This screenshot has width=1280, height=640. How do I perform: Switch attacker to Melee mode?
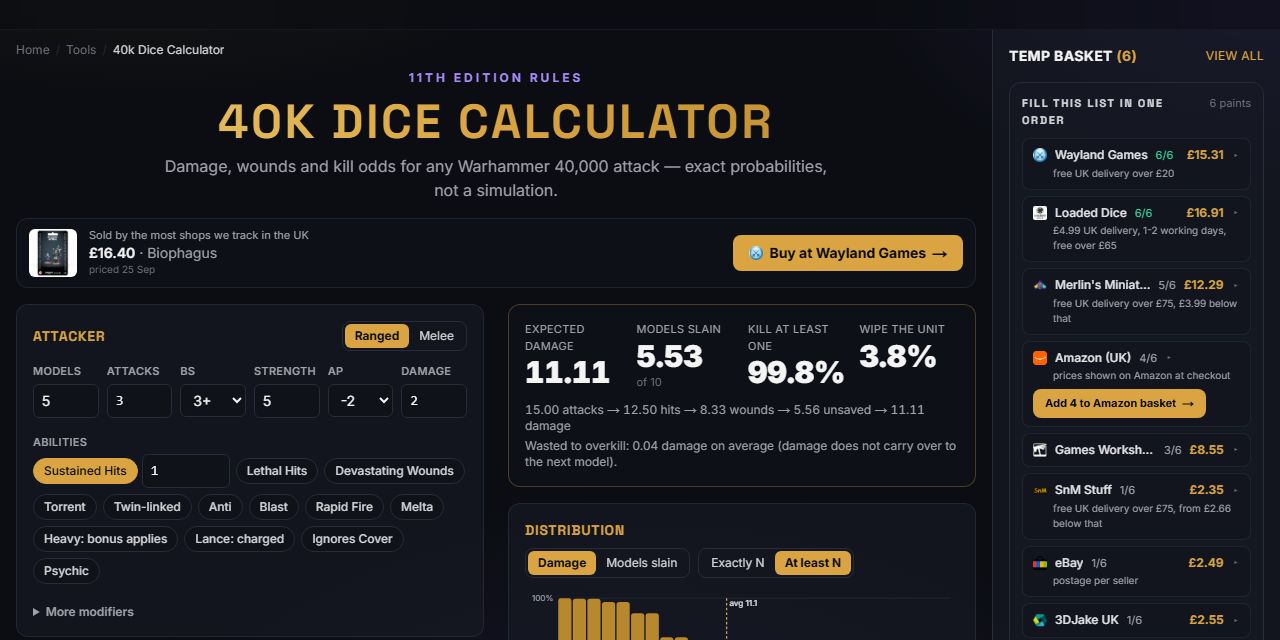[x=436, y=336]
